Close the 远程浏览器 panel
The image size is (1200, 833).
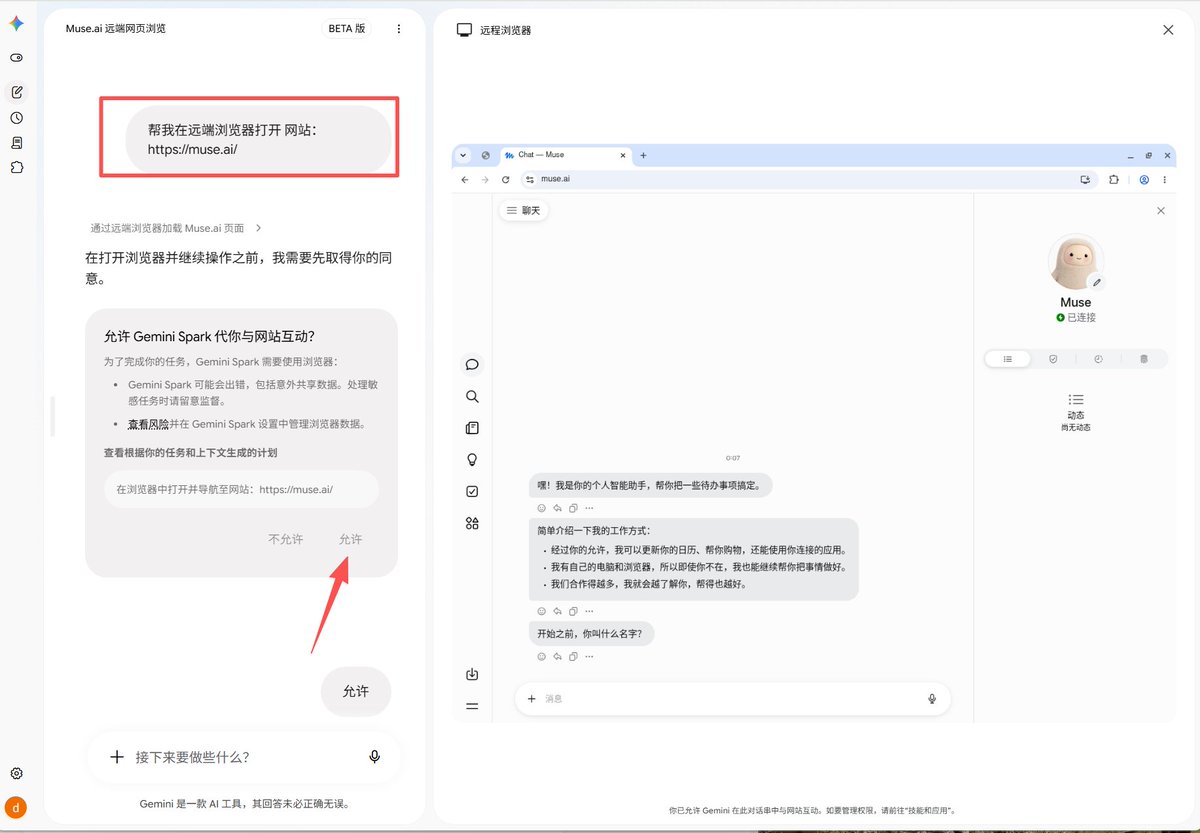[x=1168, y=30]
